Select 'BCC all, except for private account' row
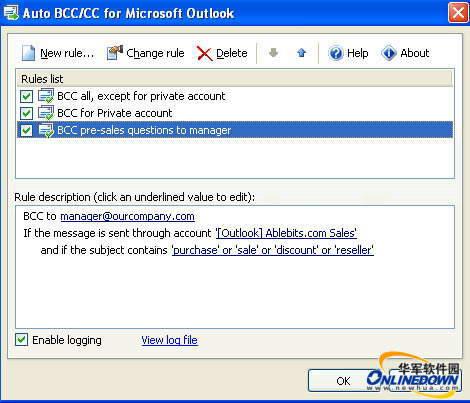The height and width of the screenshot is (403, 470). (235, 96)
